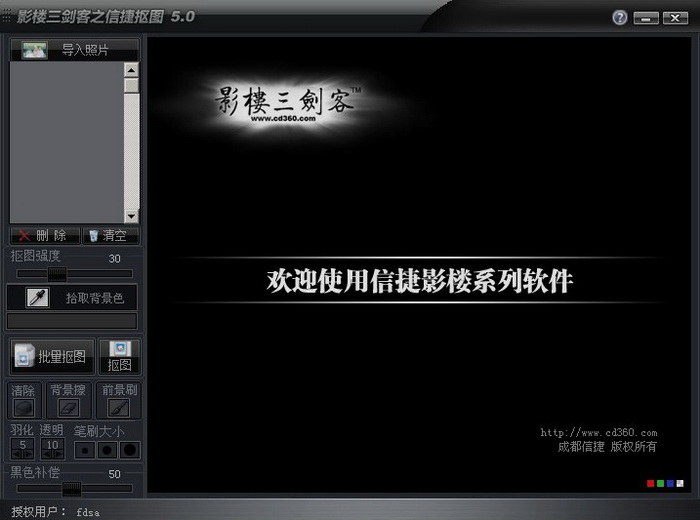
Task: Click the 黑色补偿 black compensation slider handle
Action: [71, 489]
